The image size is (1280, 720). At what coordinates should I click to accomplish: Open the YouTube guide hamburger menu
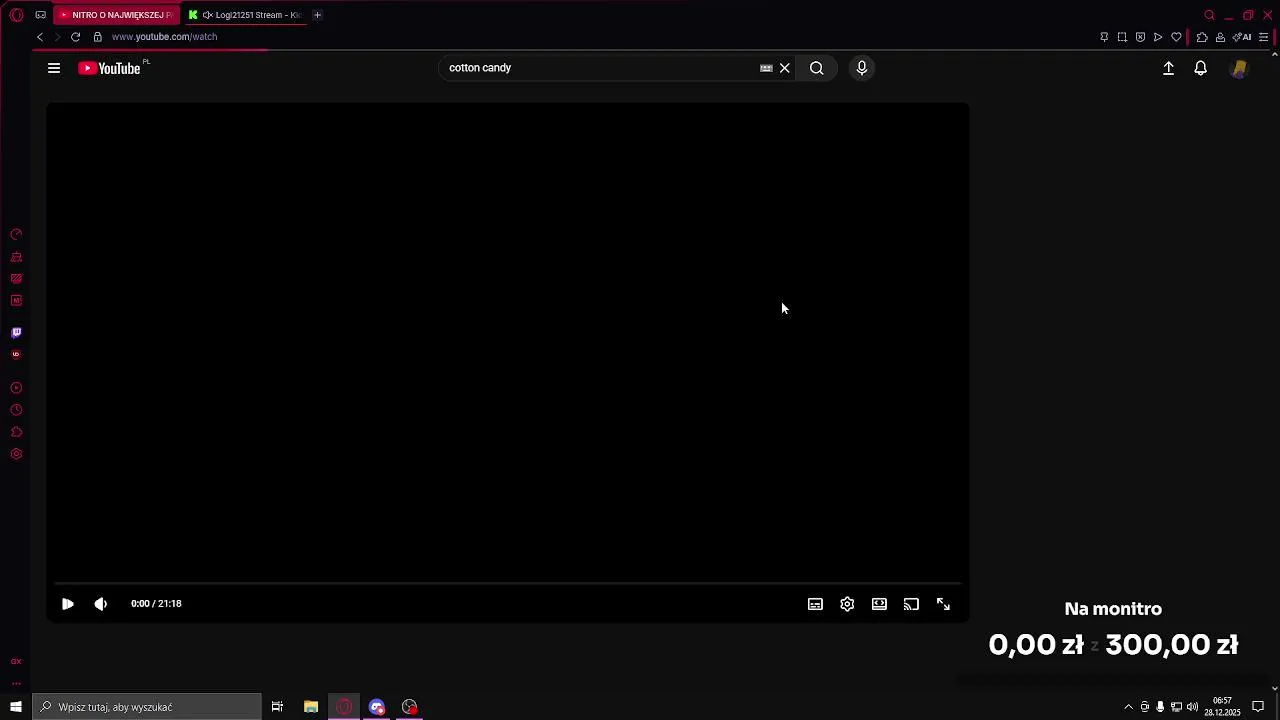[54, 68]
